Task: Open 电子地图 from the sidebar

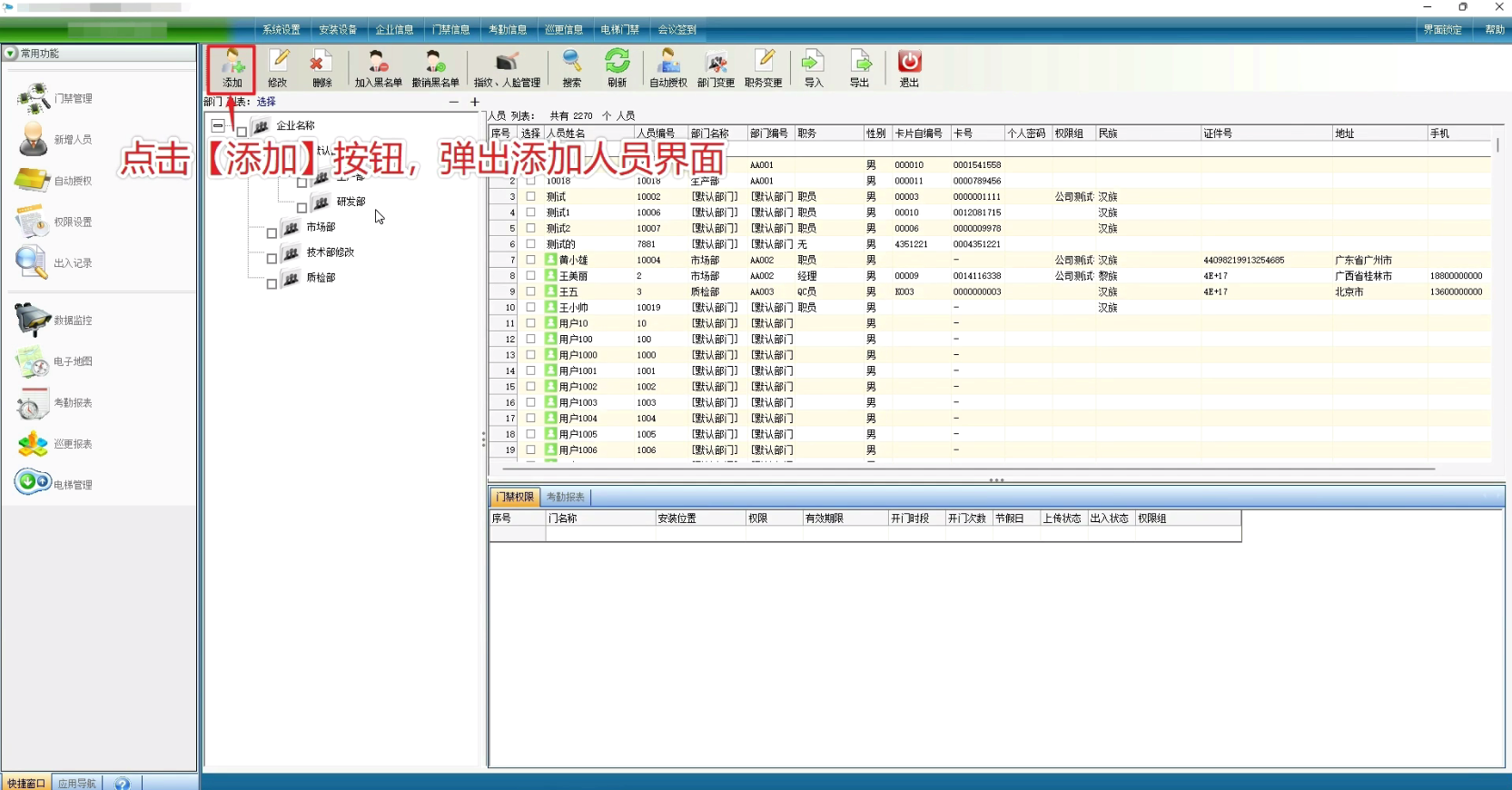Action: (54, 361)
